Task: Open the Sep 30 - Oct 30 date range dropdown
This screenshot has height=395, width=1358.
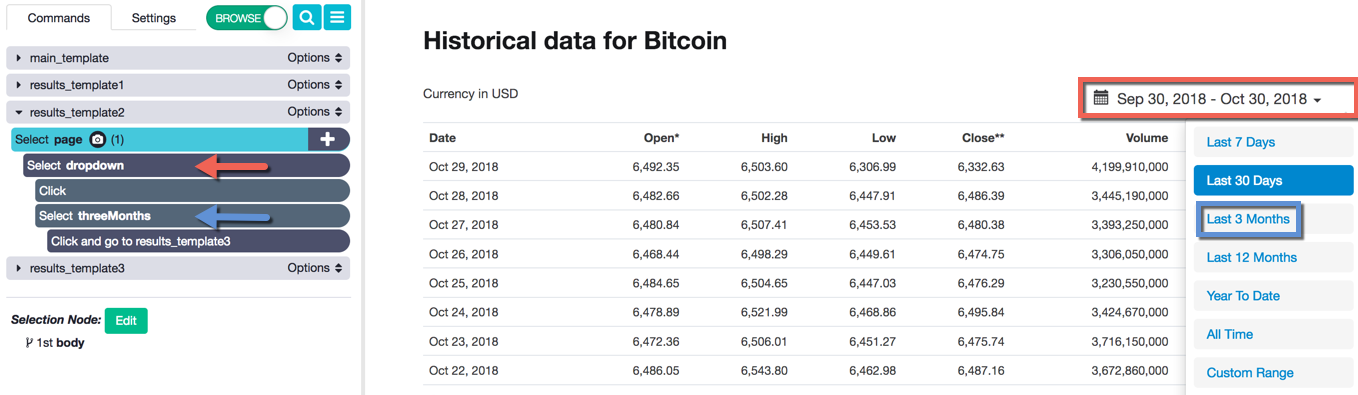Action: coord(1218,99)
